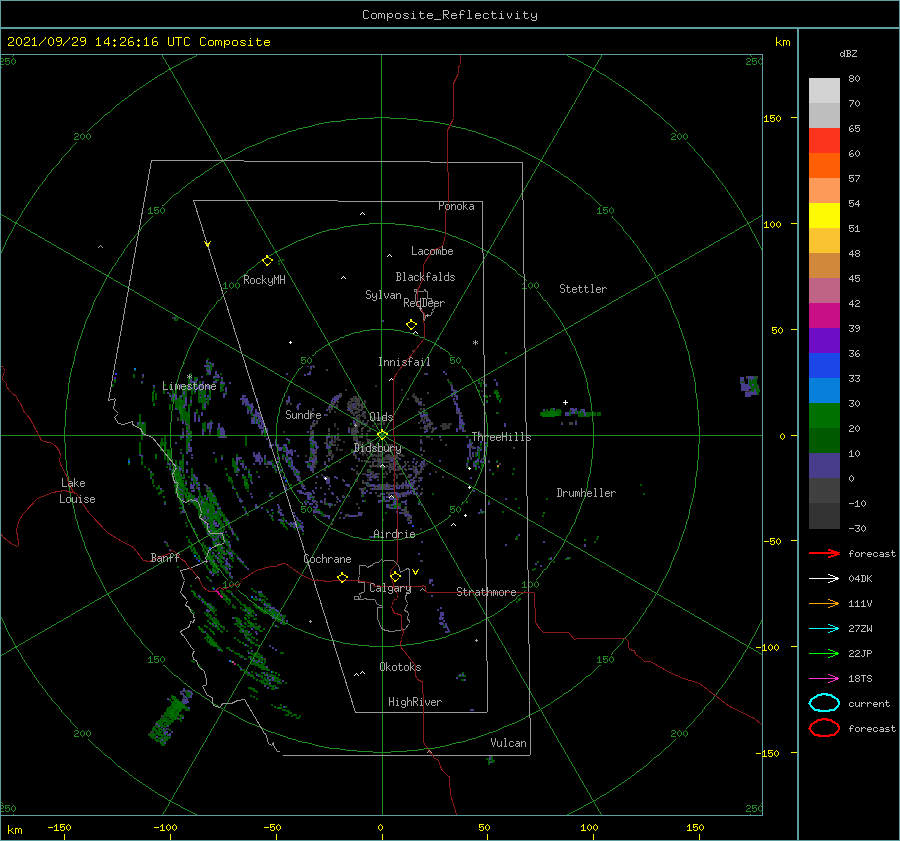Viewport: 900px width, 841px height.
Task: Click the Sylvan label
Action: (x=383, y=295)
